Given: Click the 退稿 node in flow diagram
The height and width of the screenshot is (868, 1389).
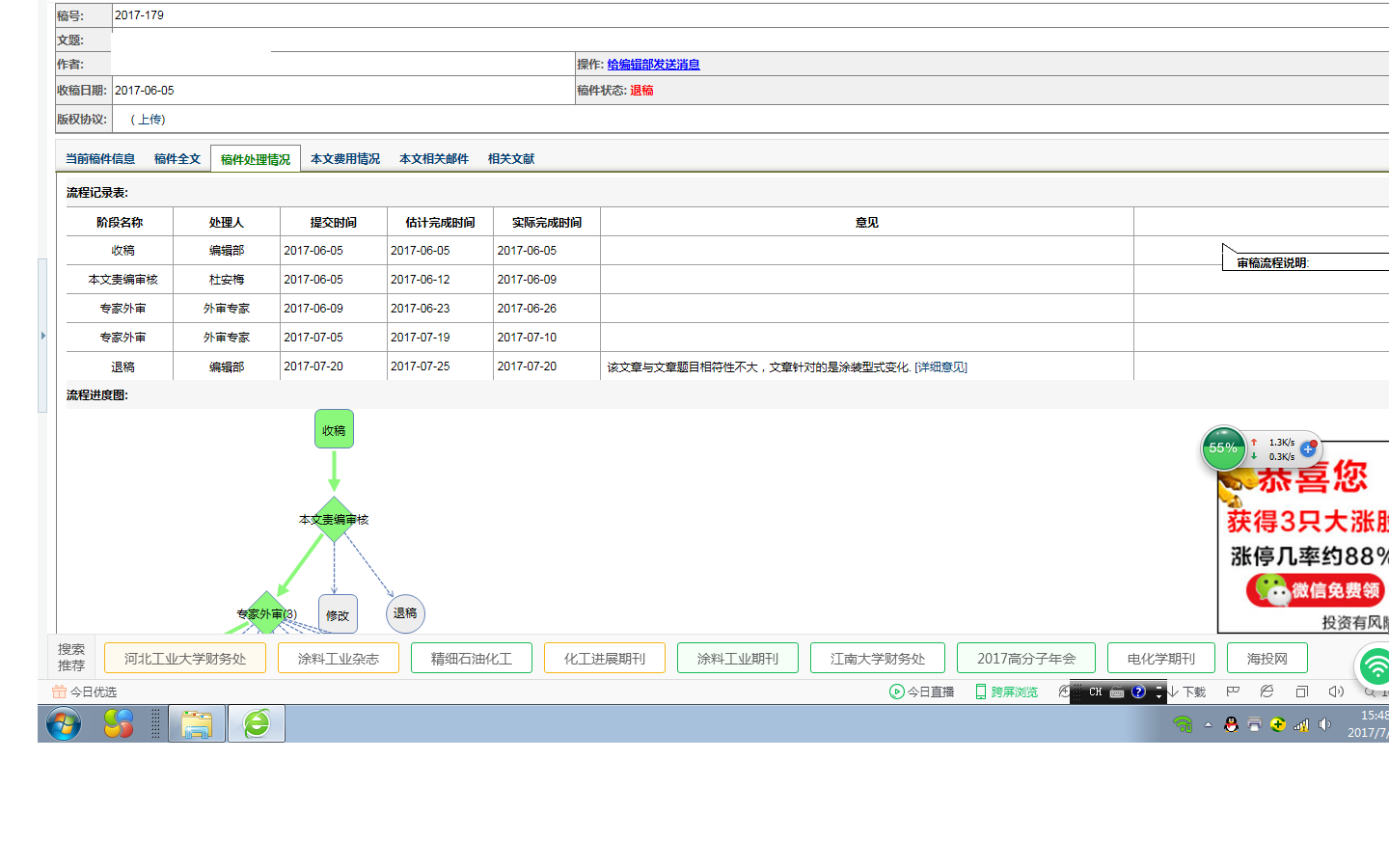Looking at the screenshot, I should coord(405,613).
